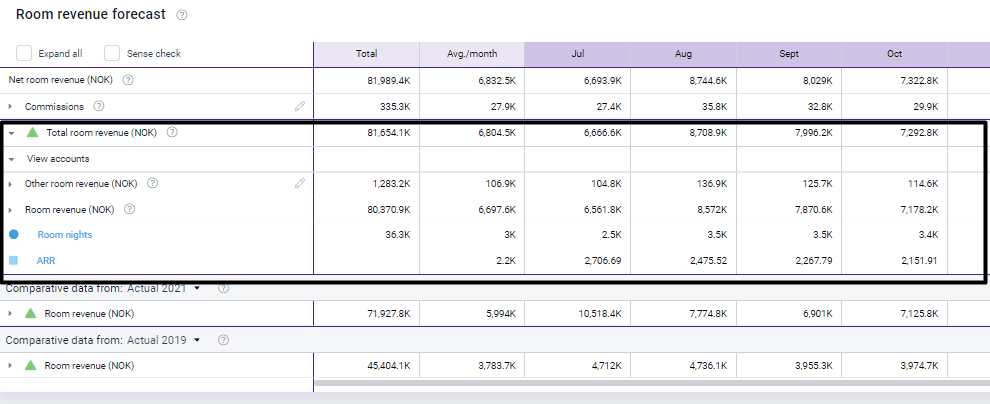Collapse the Total room revenue row
This screenshot has width=990, height=404.
click(10, 132)
